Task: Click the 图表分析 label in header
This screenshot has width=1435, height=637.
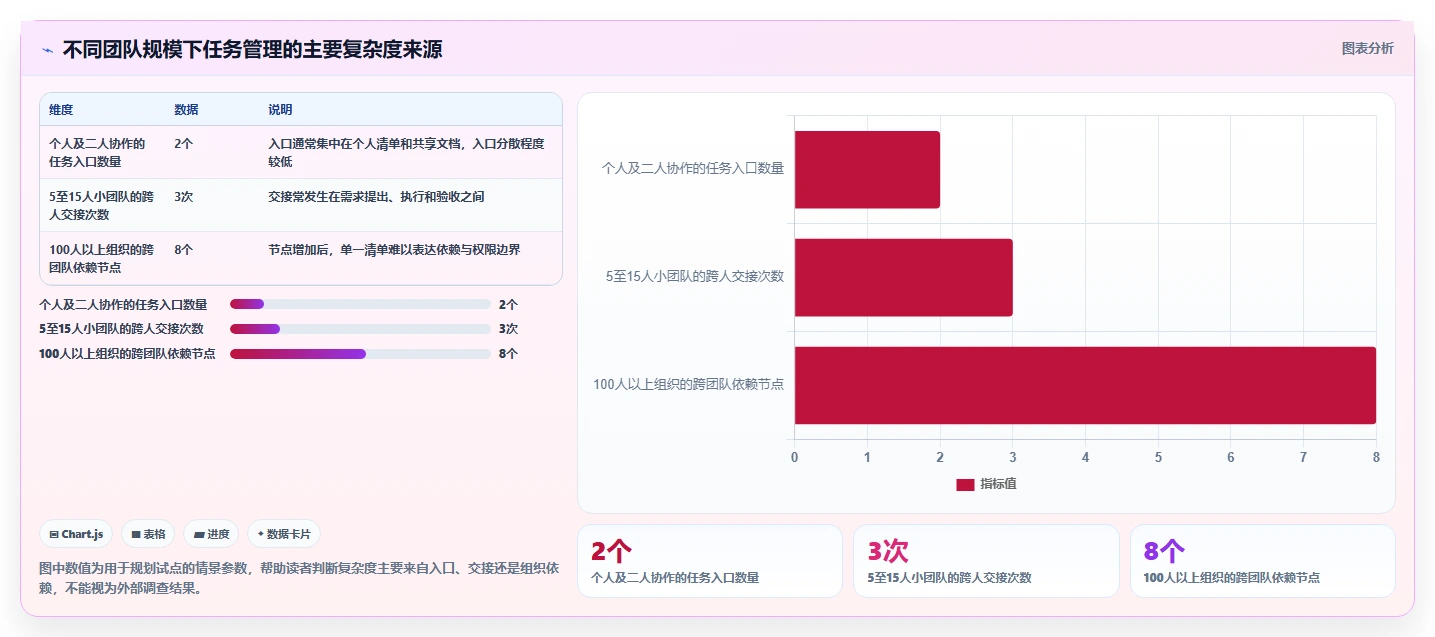Action: 1367,48
